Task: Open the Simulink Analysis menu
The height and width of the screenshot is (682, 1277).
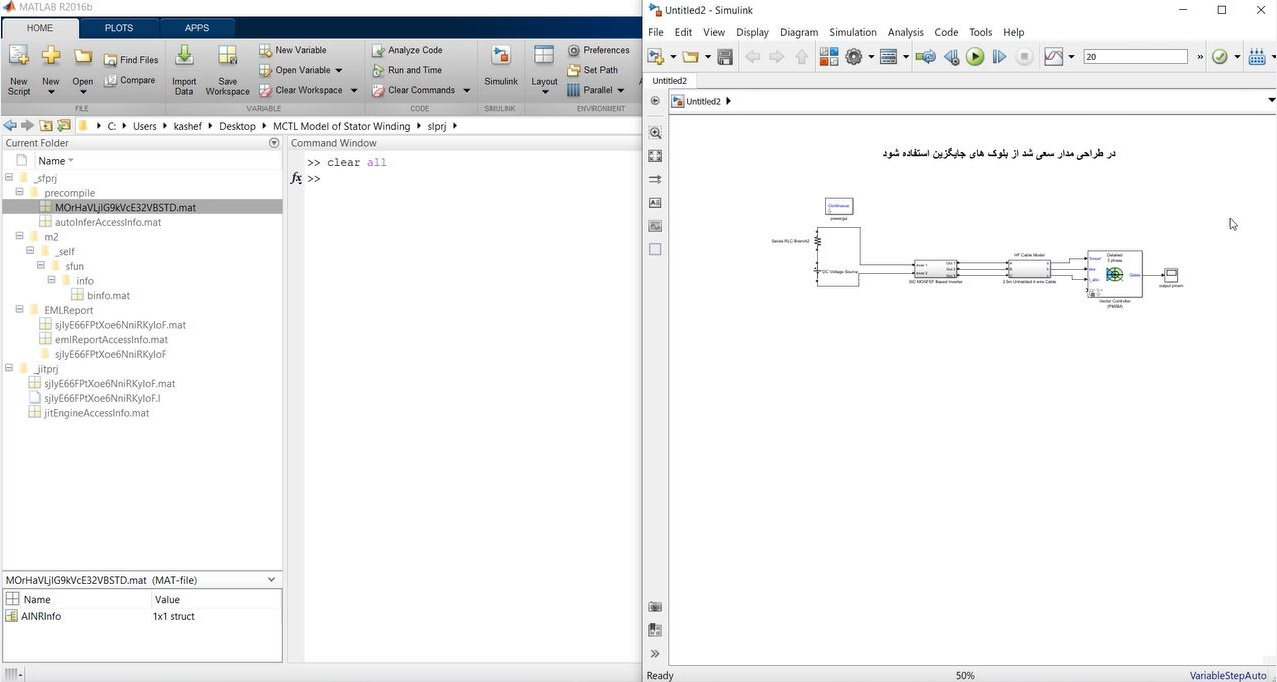Action: (x=905, y=32)
